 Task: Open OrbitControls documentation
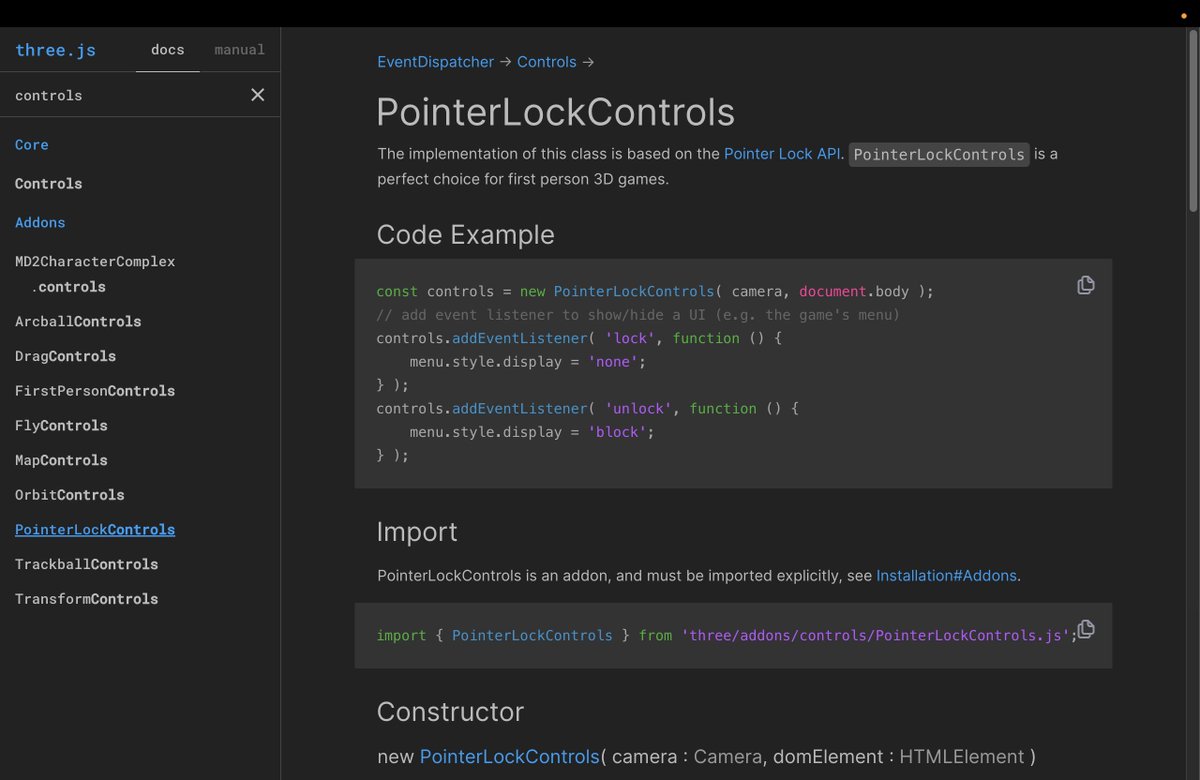point(70,495)
